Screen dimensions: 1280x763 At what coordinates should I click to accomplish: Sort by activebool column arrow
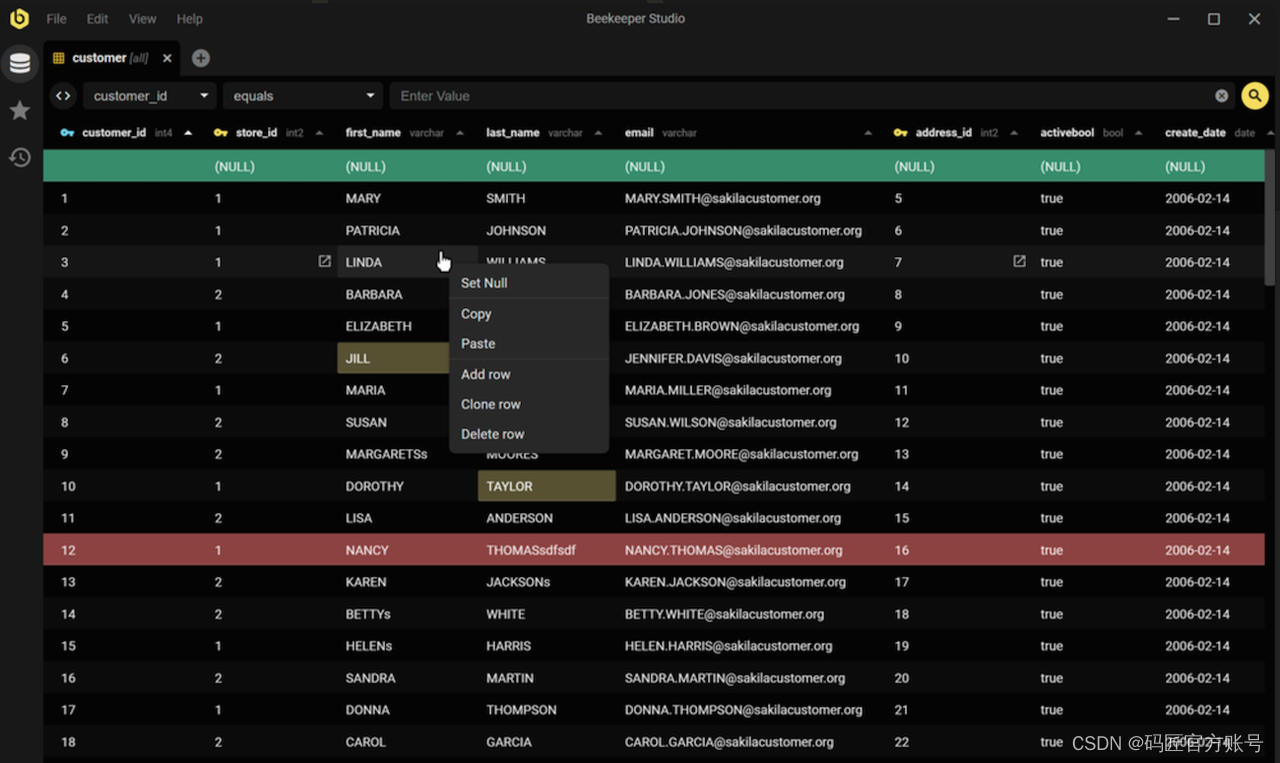coord(1138,133)
